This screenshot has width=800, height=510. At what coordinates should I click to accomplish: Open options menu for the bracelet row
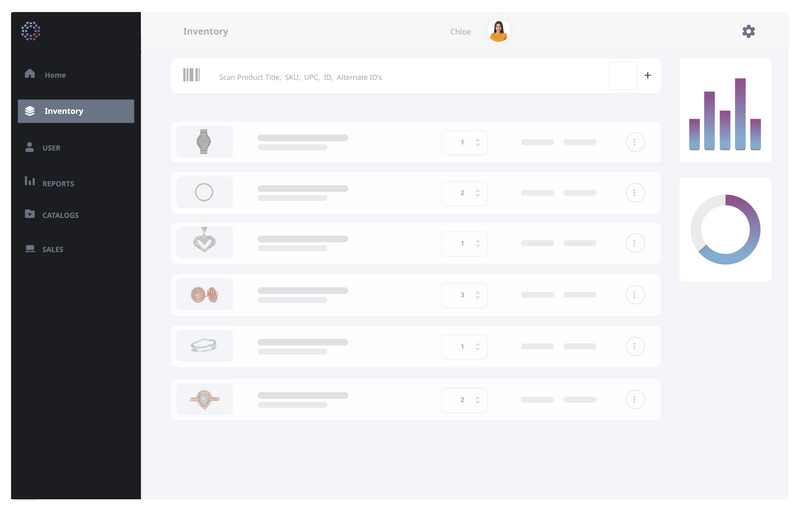(x=635, y=346)
